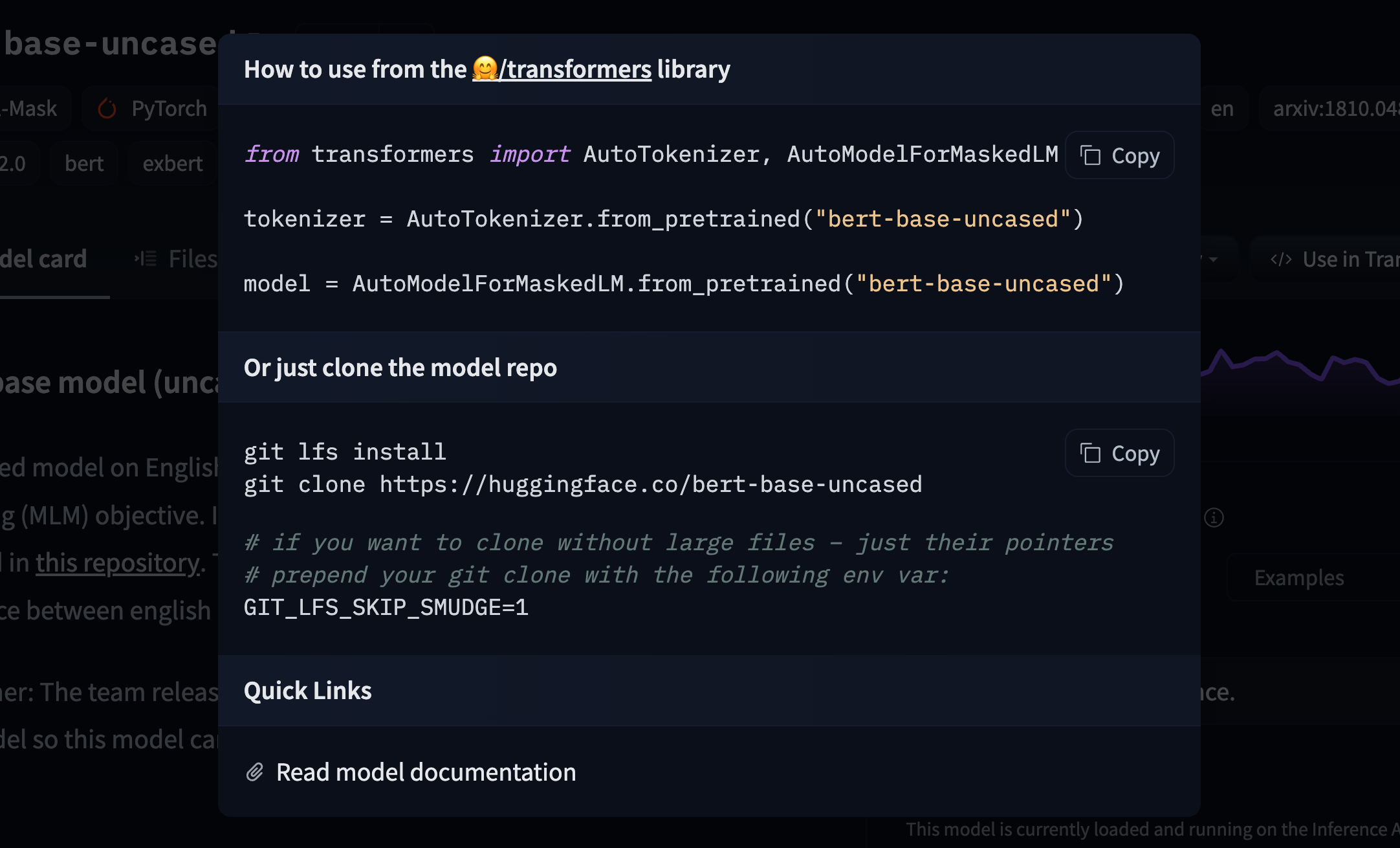Screen dimensions: 1400x848
Task: Select the bert tag
Action: point(83,163)
